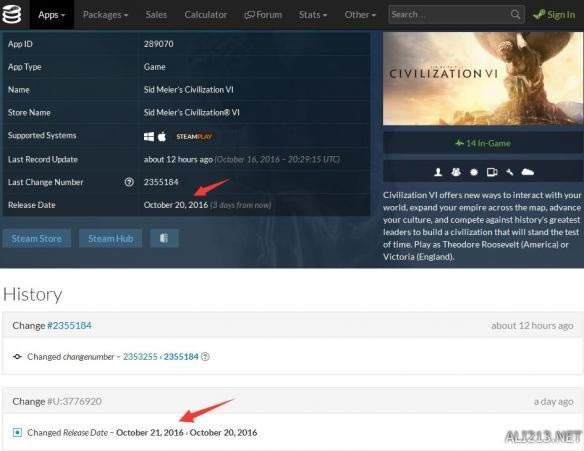Screen dimensions: 584x451
Task: Select the Release Date October 20, 2016
Action: [x=176, y=205]
